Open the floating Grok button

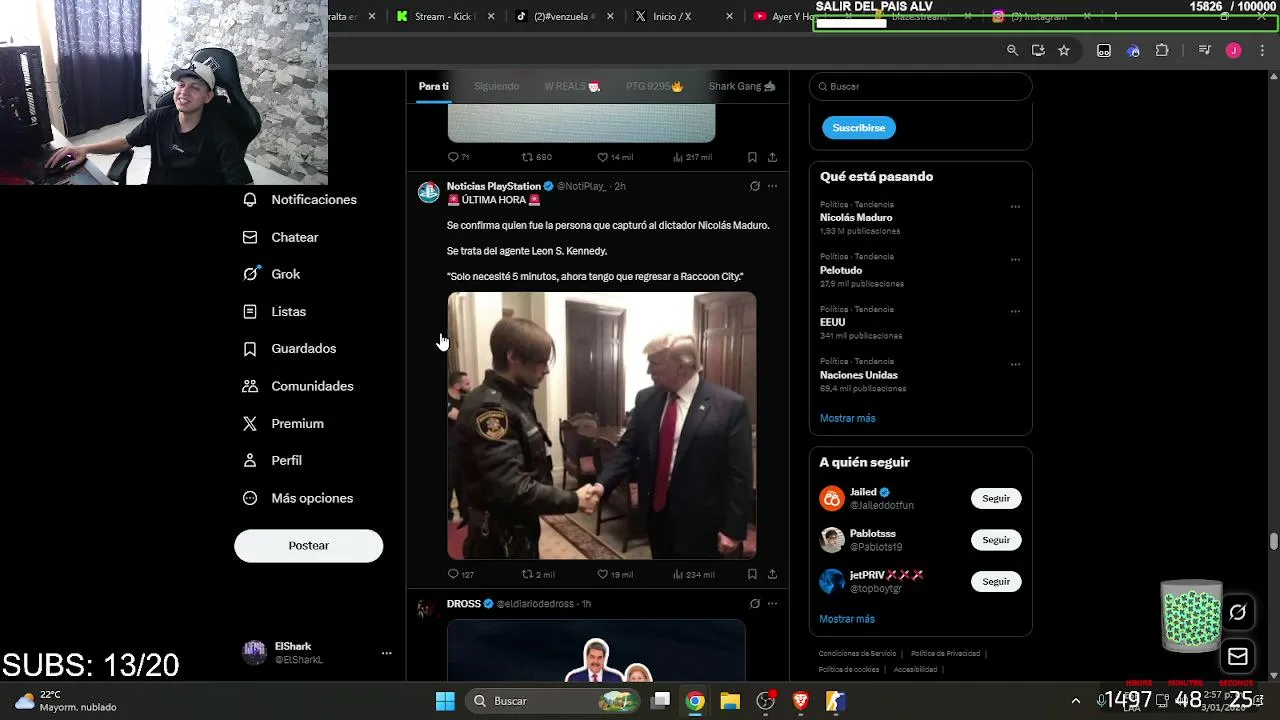1238,612
